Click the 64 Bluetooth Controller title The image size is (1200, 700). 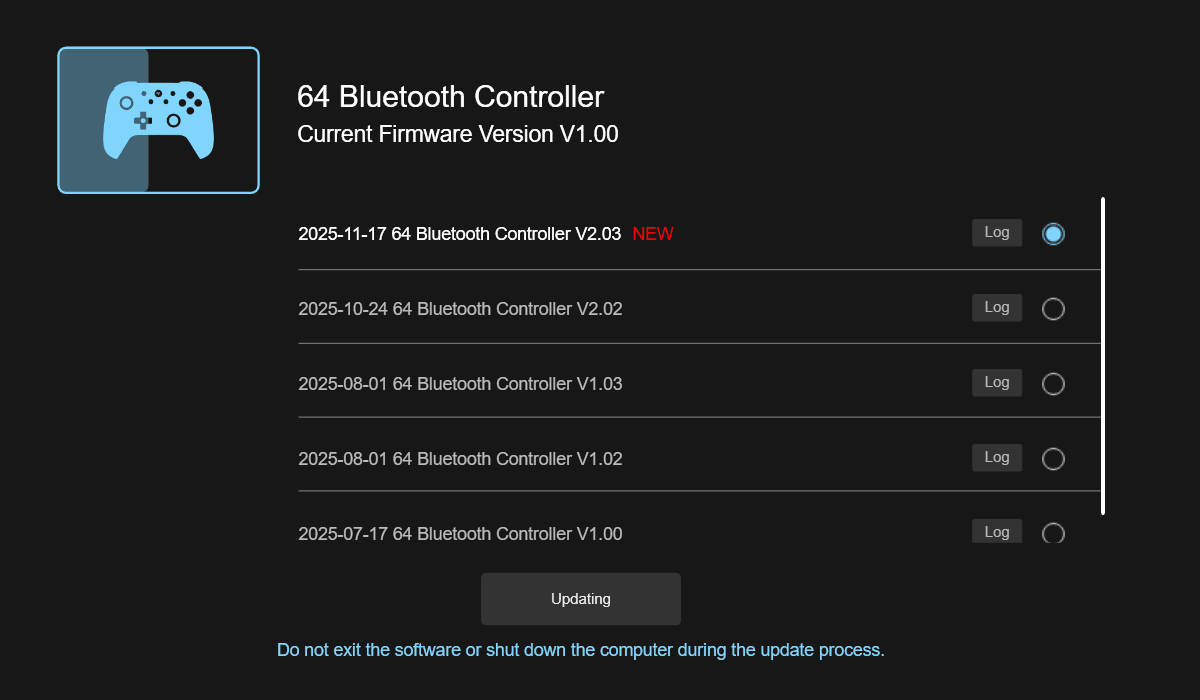pyautogui.click(x=450, y=97)
